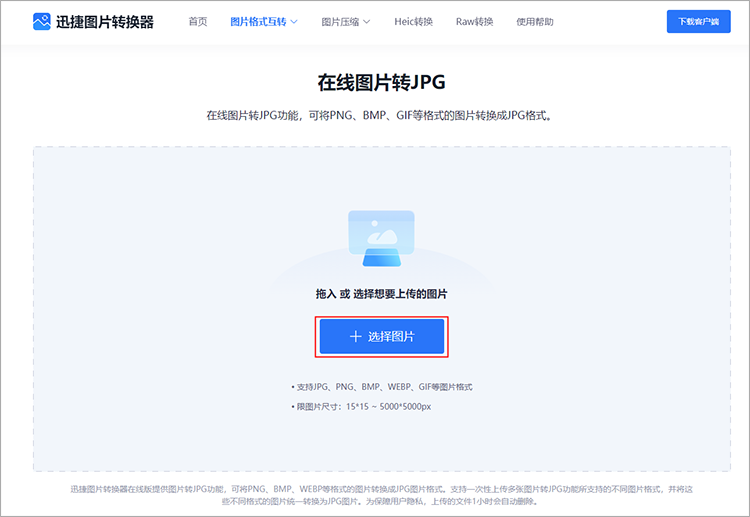Screen dimensions: 750x517
Task: Click the image upload illustration icon
Action: 381,238
